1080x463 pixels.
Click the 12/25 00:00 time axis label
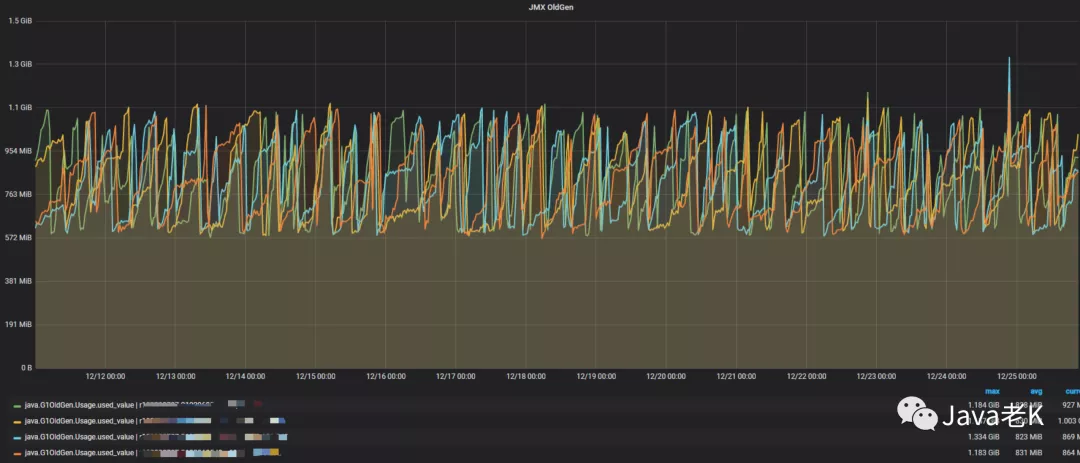tap(1017, 377)
